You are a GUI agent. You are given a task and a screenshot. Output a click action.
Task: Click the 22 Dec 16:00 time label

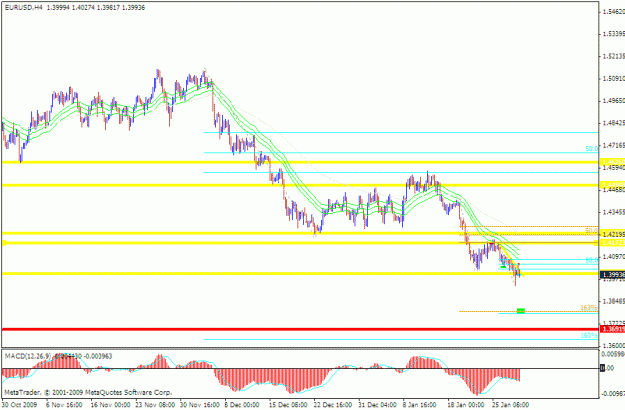[x=334, y=404]
